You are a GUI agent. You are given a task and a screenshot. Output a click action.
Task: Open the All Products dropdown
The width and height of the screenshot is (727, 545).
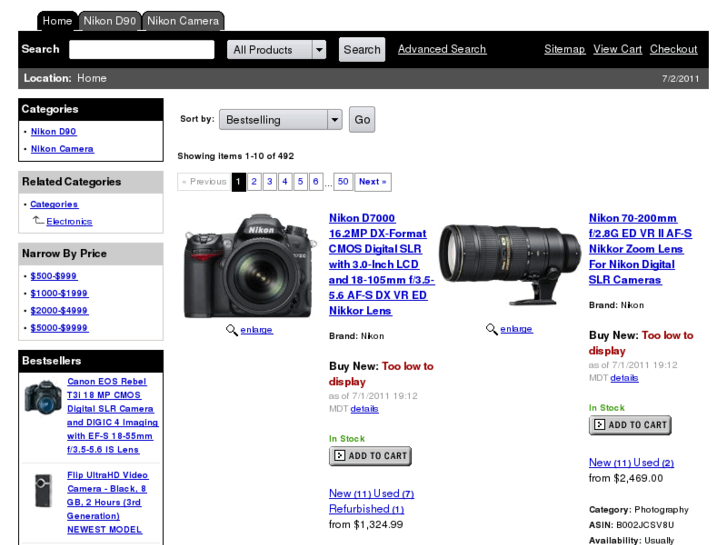(x=276, y=50)
